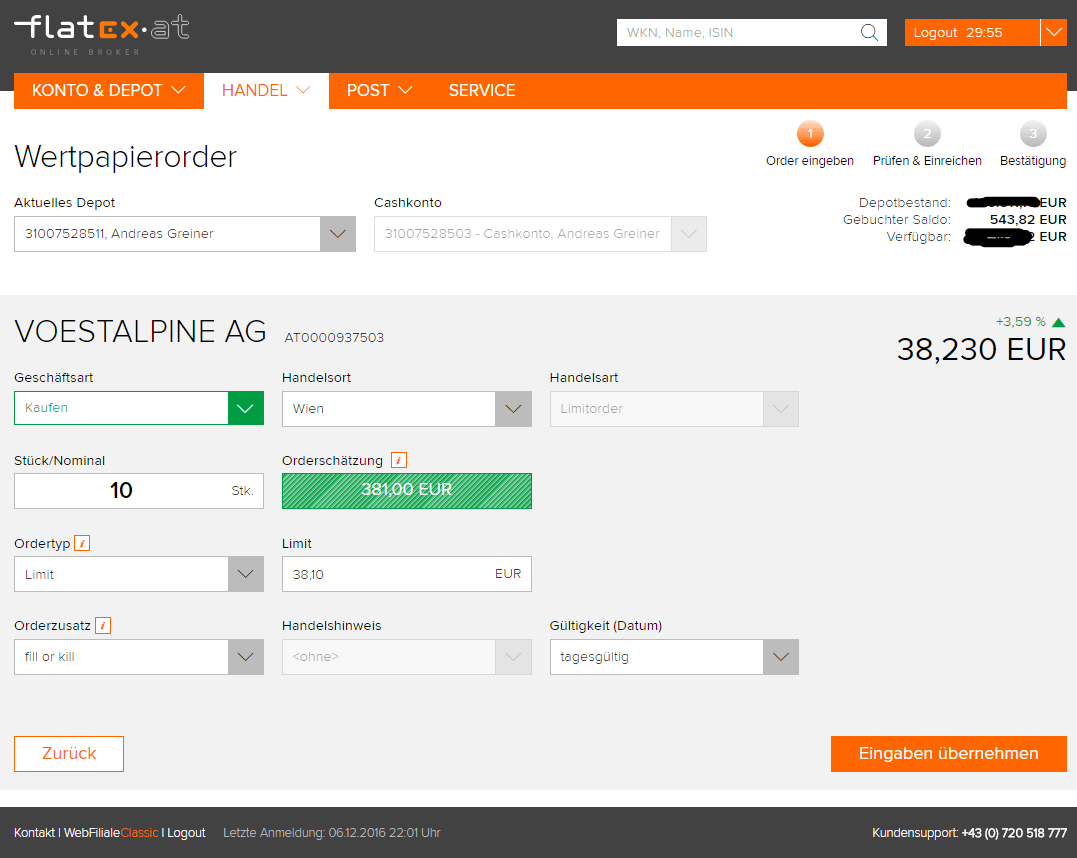Open the Aktuelles Depot dropdown
This screenshot has height=858, width=1077.
(185, 234)
